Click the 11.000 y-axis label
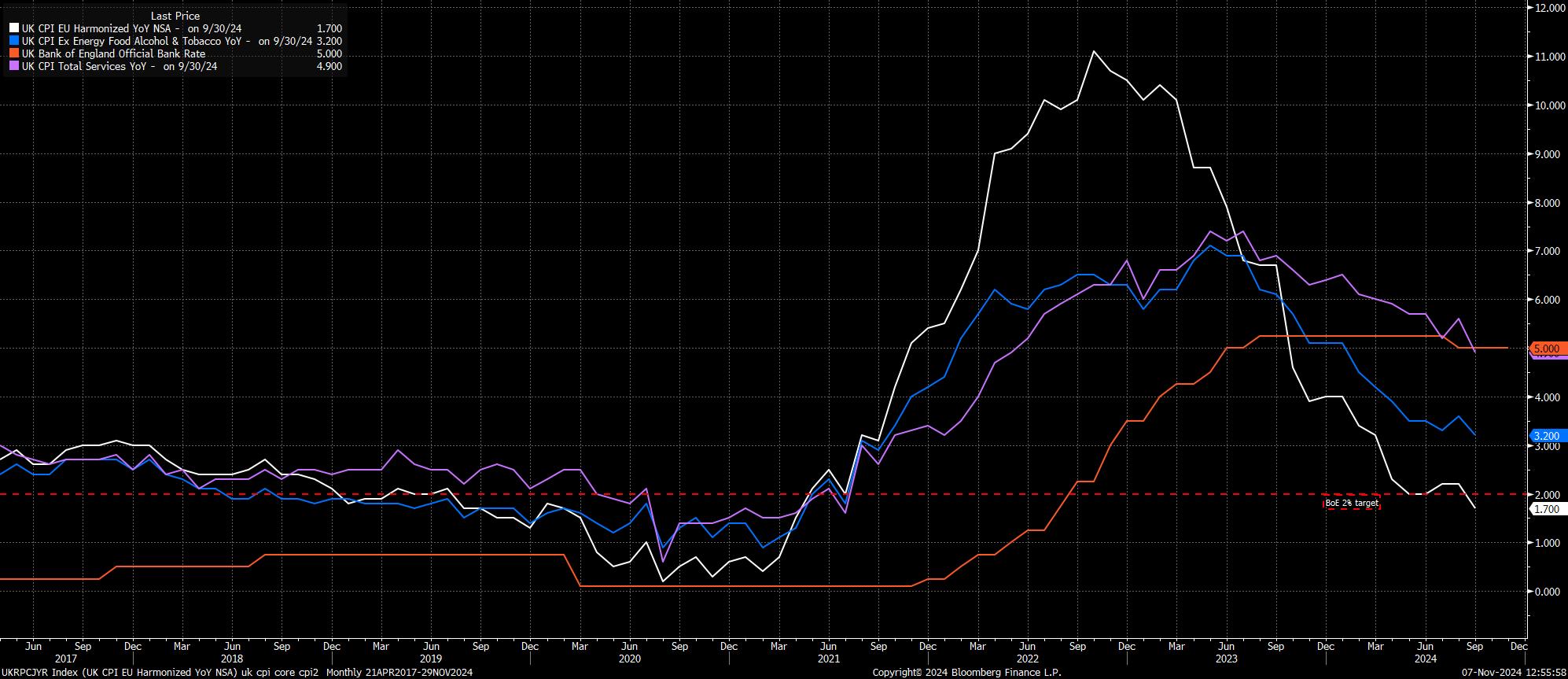 point(1548,57)
